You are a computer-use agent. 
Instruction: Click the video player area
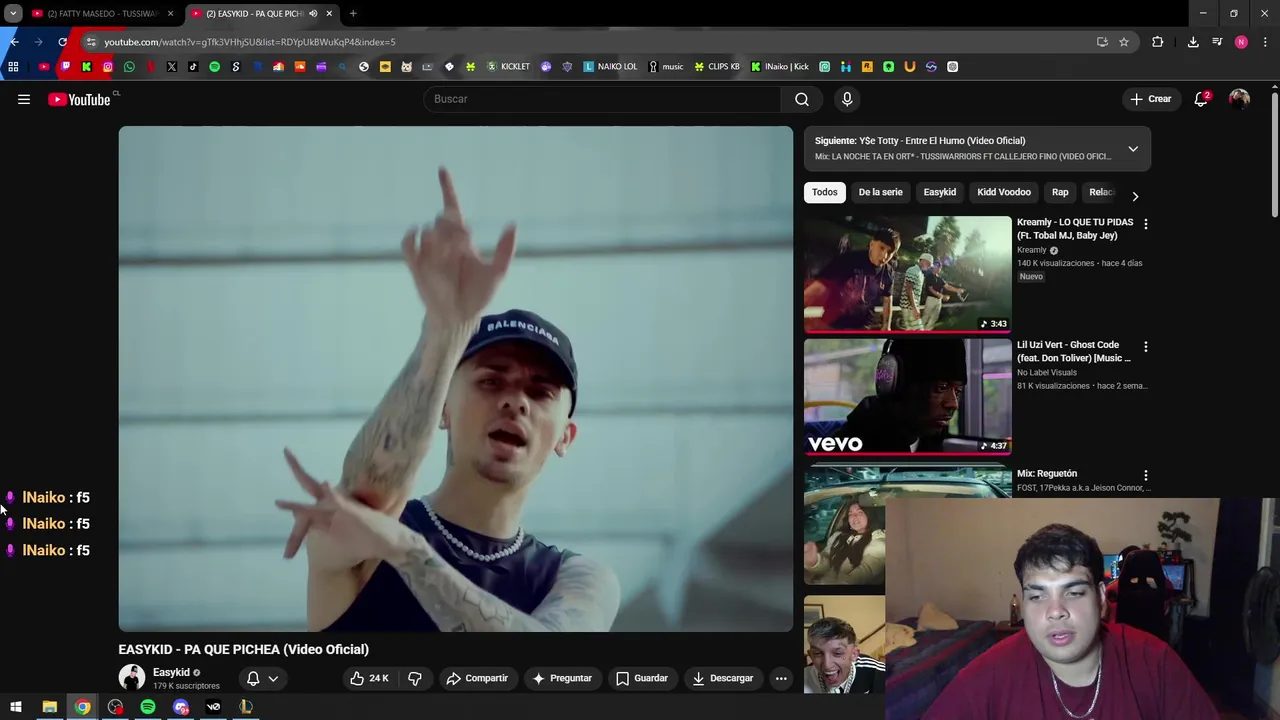coord(456,379)
